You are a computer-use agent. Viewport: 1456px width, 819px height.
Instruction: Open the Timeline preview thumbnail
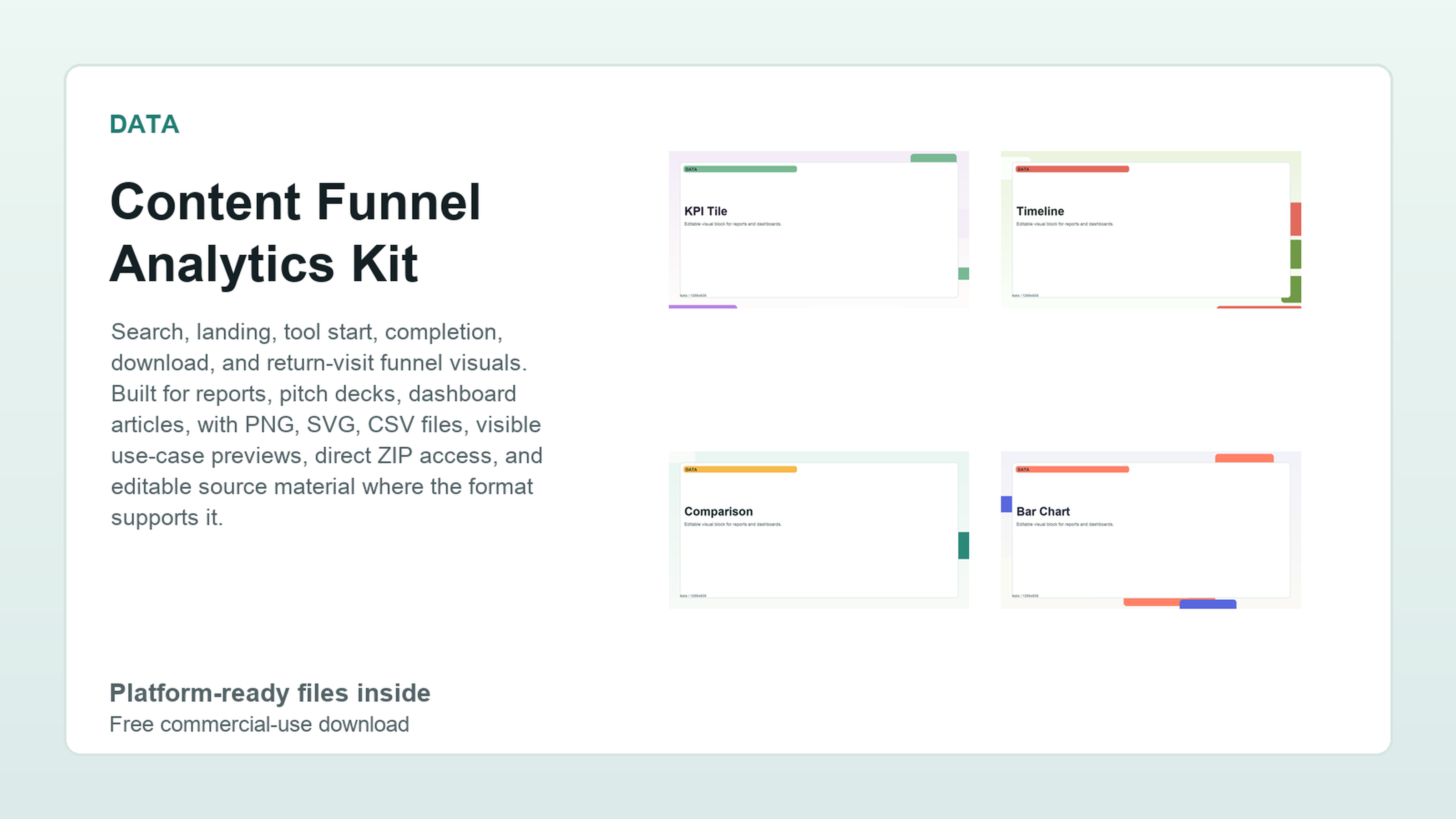1151,229
